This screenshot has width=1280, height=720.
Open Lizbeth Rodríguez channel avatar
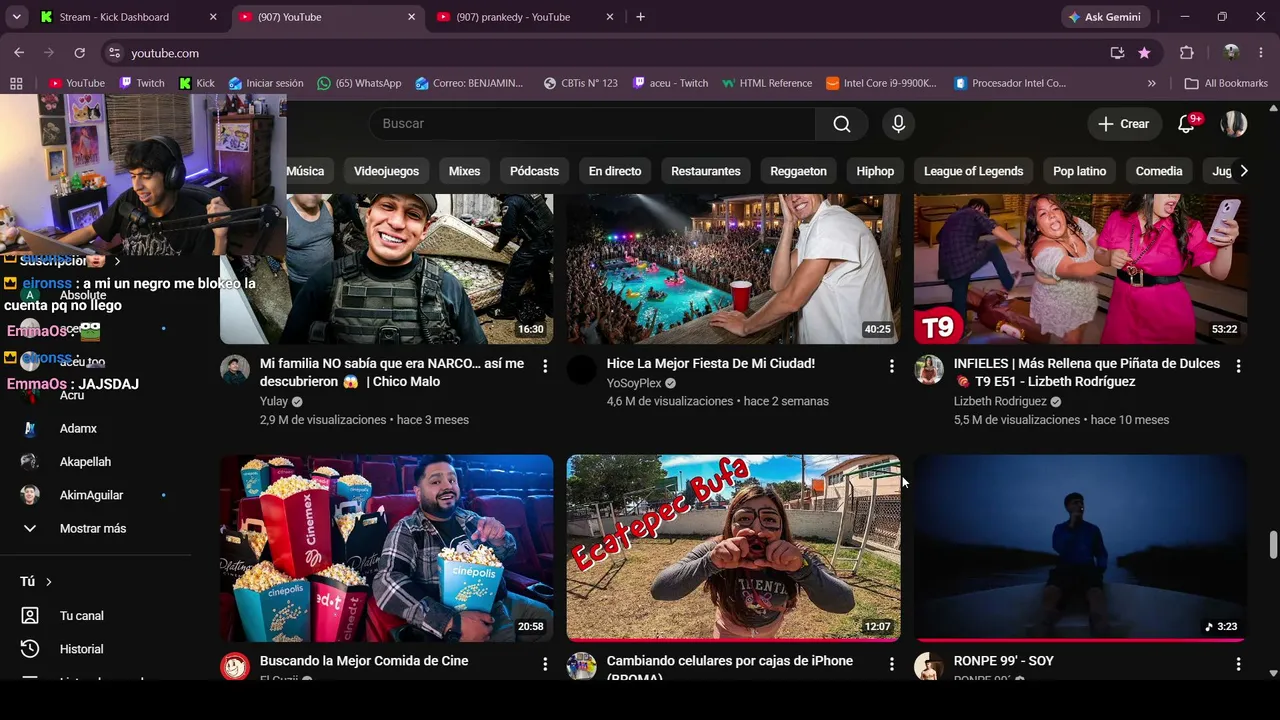pyautogui.click(x=929, y=369)
